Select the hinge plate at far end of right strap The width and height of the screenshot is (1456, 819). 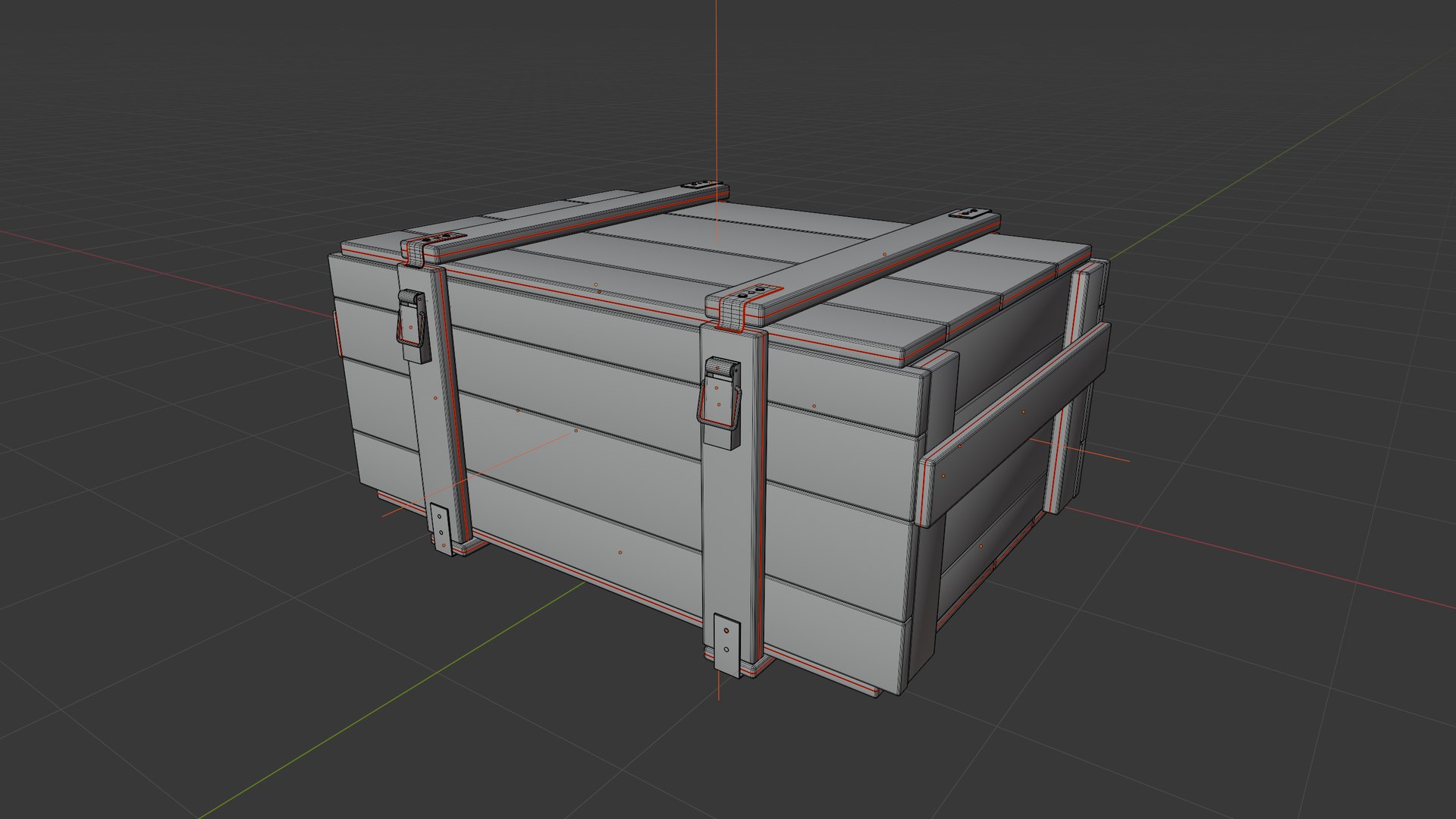point(971,214)
